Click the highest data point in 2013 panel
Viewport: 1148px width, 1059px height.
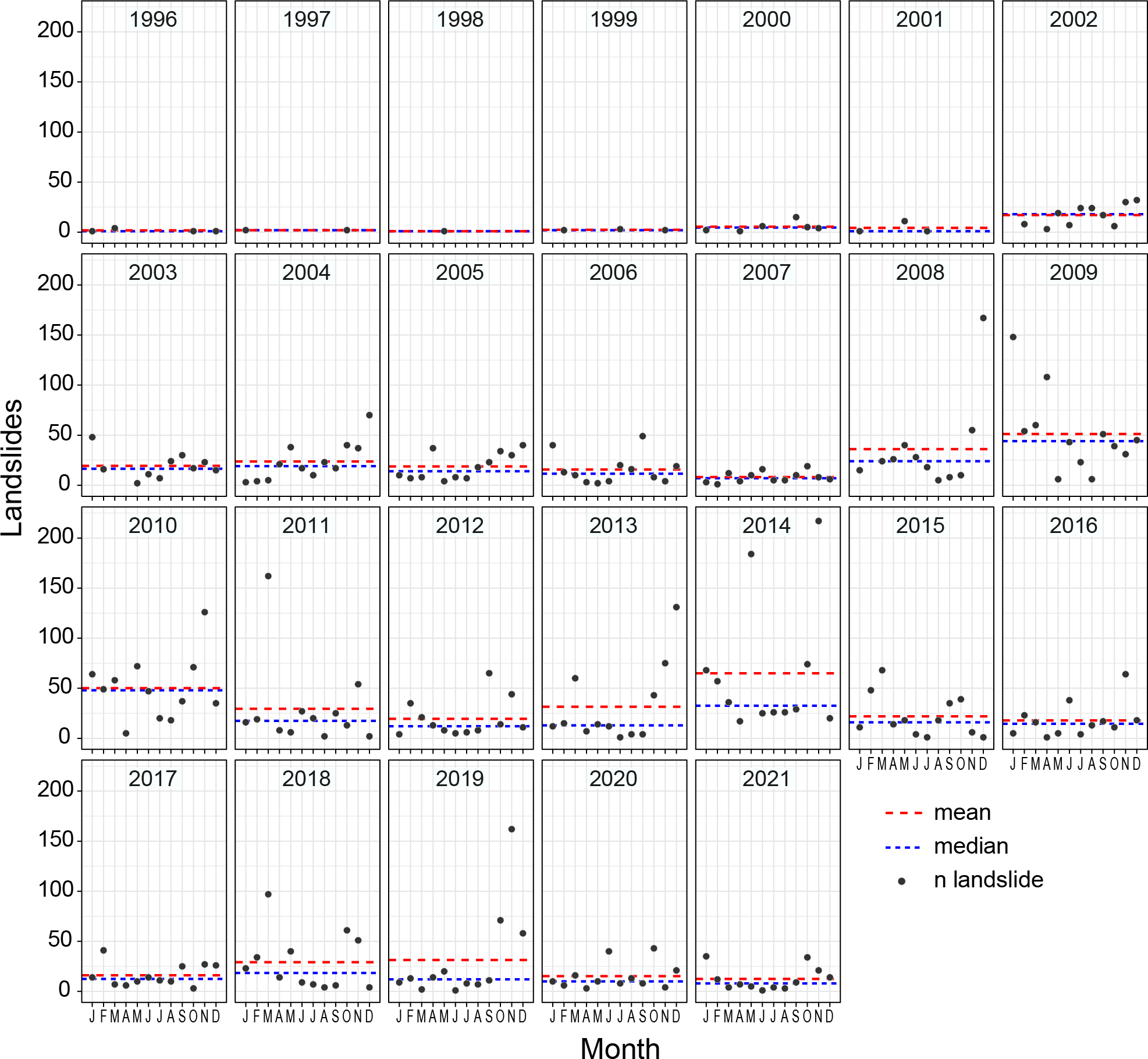coord(676,607)
